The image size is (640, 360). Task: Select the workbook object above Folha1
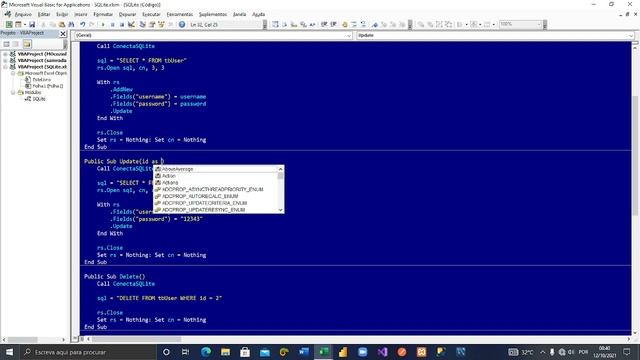click(x=41, y=80)
